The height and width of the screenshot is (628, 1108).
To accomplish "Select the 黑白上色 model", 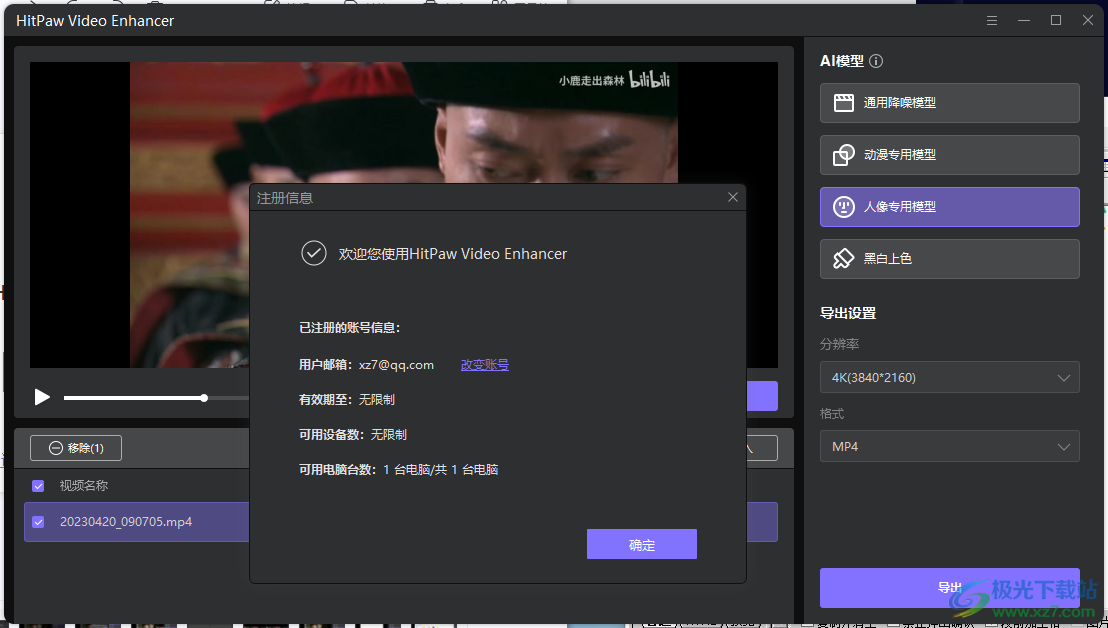I will (x=950, y=259).
